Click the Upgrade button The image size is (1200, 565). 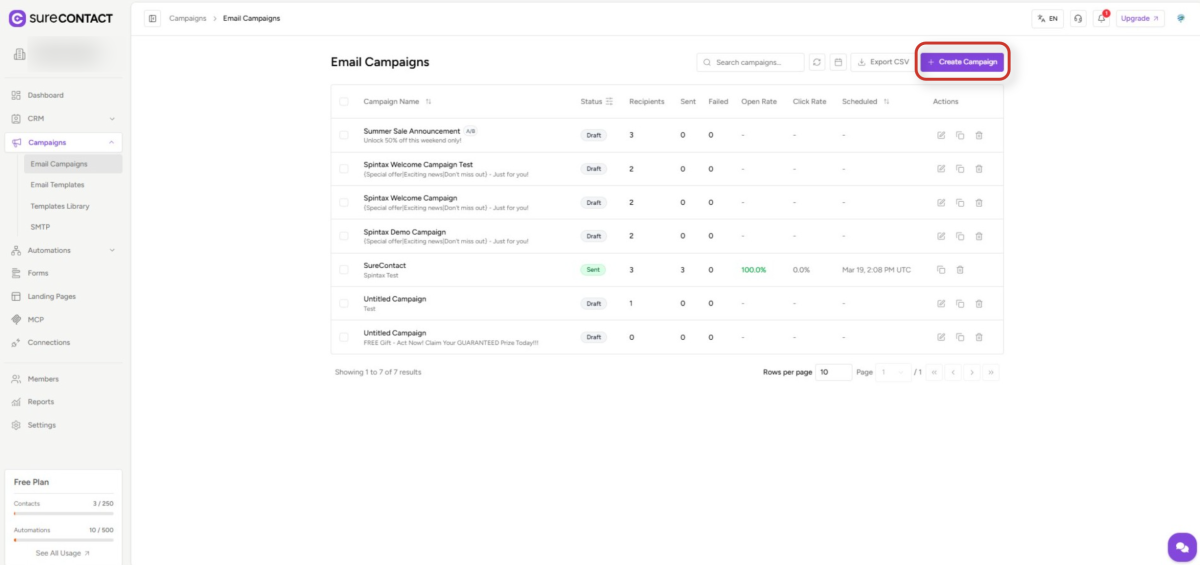(x=1140, y=18)
